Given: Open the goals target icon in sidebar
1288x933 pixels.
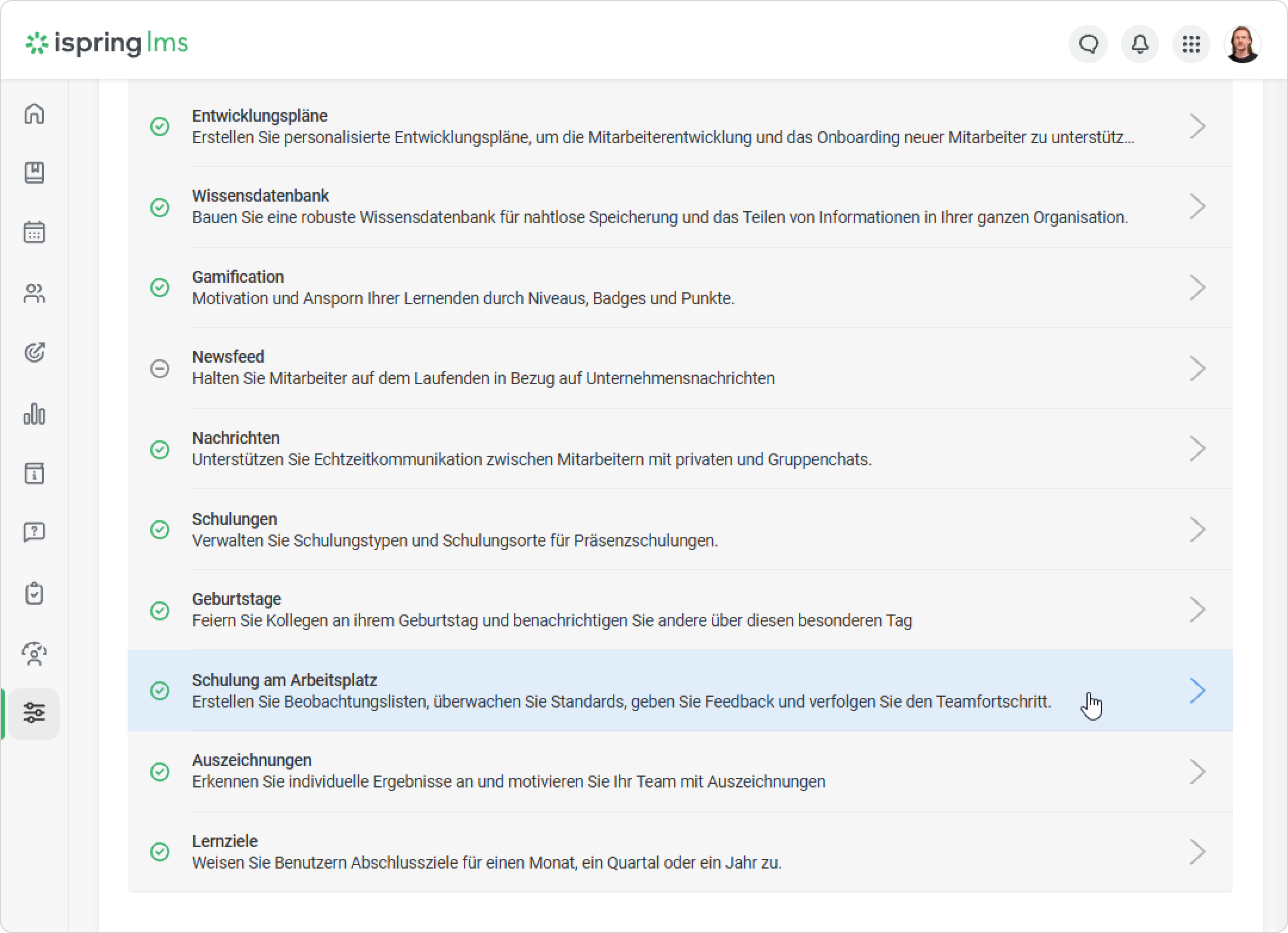Looking at the screenshot, I should pyautogui.click(x=35, y=353).
